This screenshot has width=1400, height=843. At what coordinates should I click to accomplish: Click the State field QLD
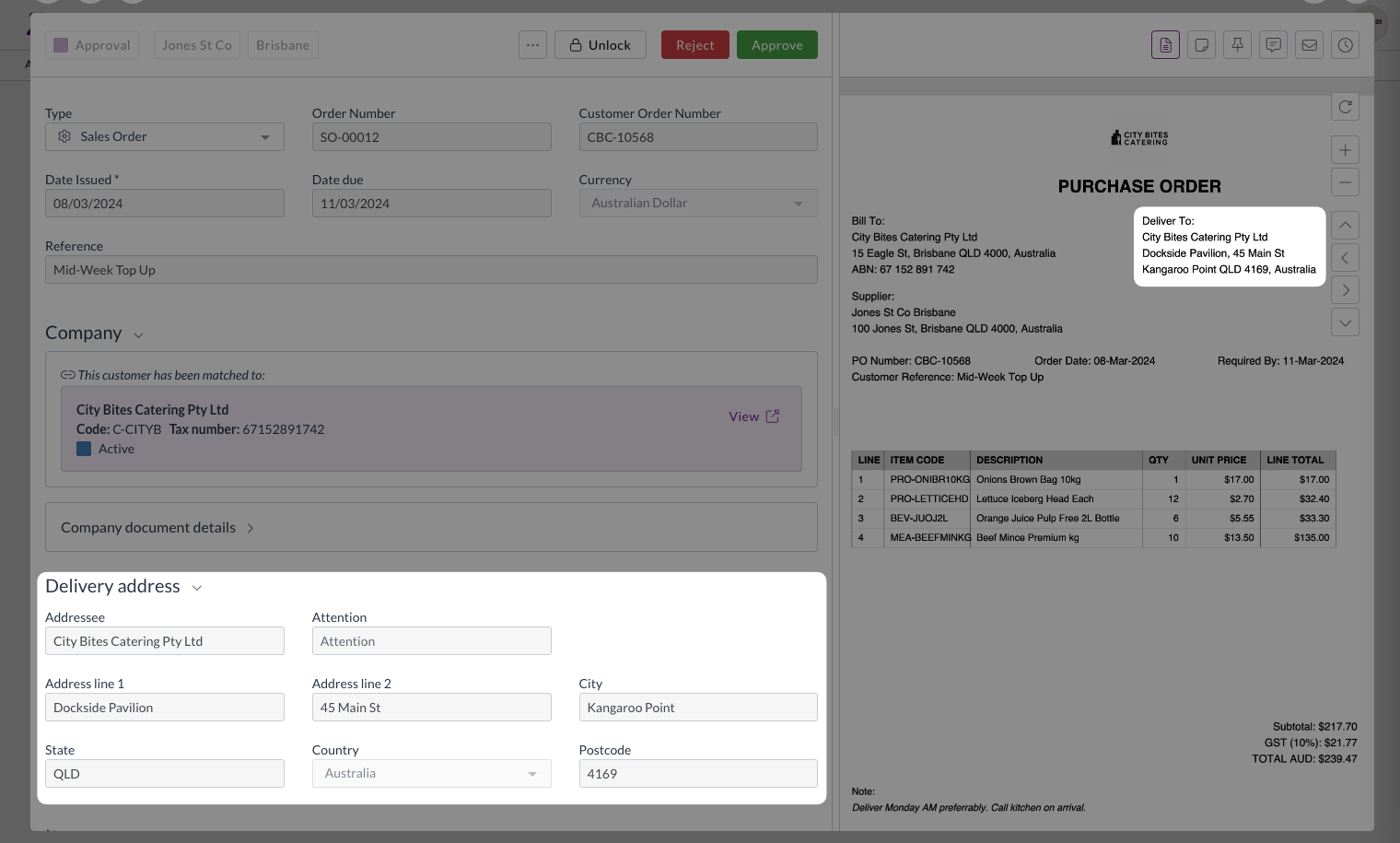coord(165,773)
